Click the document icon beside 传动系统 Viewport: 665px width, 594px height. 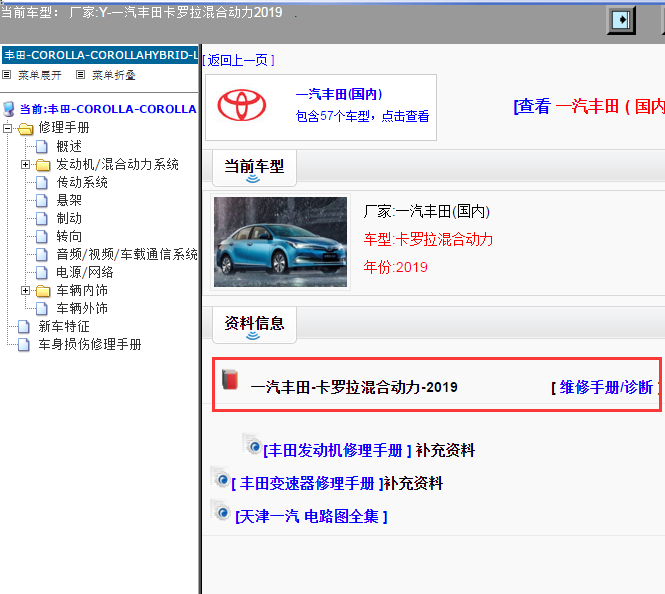(x=42, y=183)
